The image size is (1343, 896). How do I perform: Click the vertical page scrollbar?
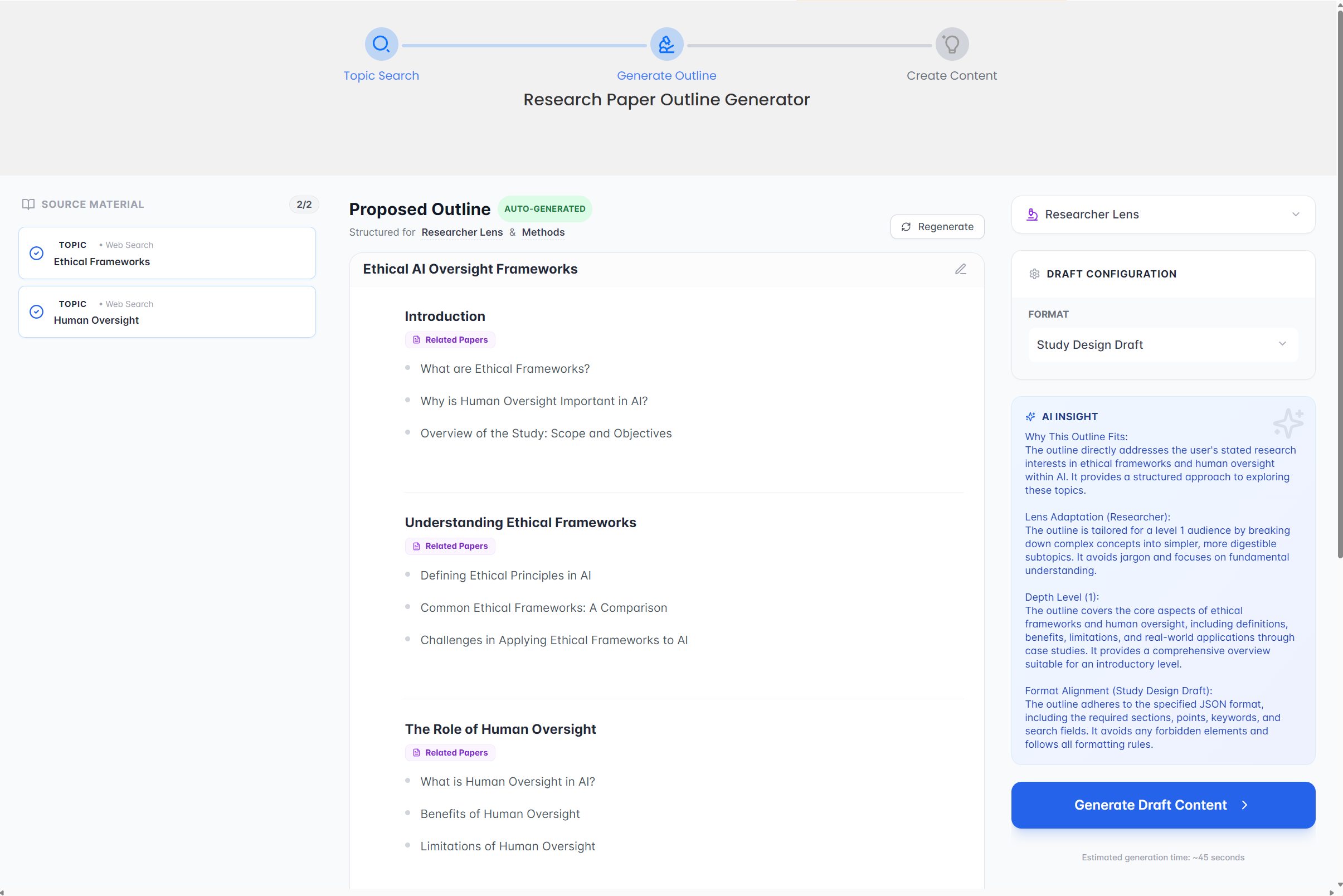coord(1339,286)
